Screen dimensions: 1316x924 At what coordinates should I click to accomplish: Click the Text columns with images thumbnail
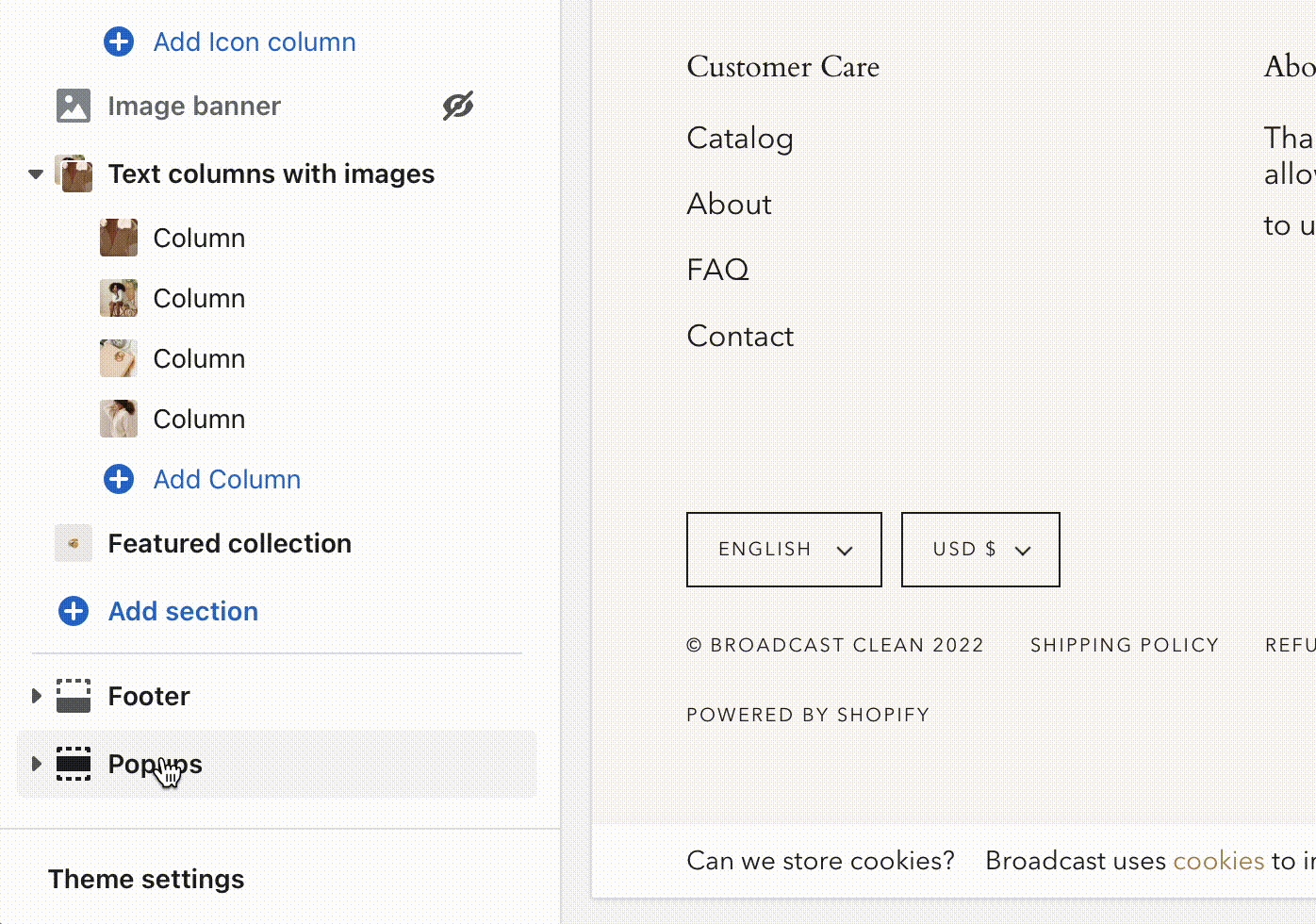click(x=74, y=174)
